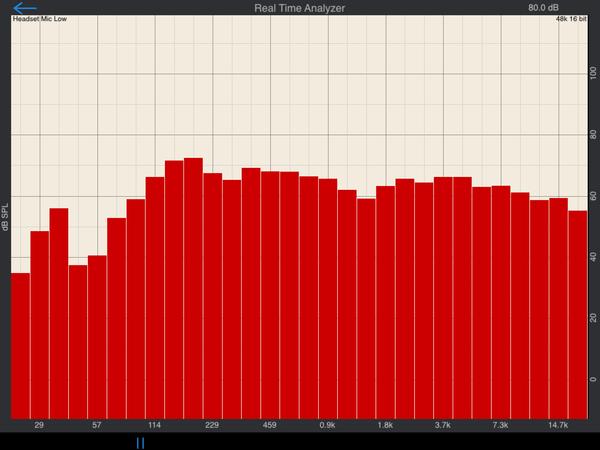Image resolution: width=600 pixels, height=450 pixels.
Task: Click the Real Time Analyzer title
Action: coord(300,8)
